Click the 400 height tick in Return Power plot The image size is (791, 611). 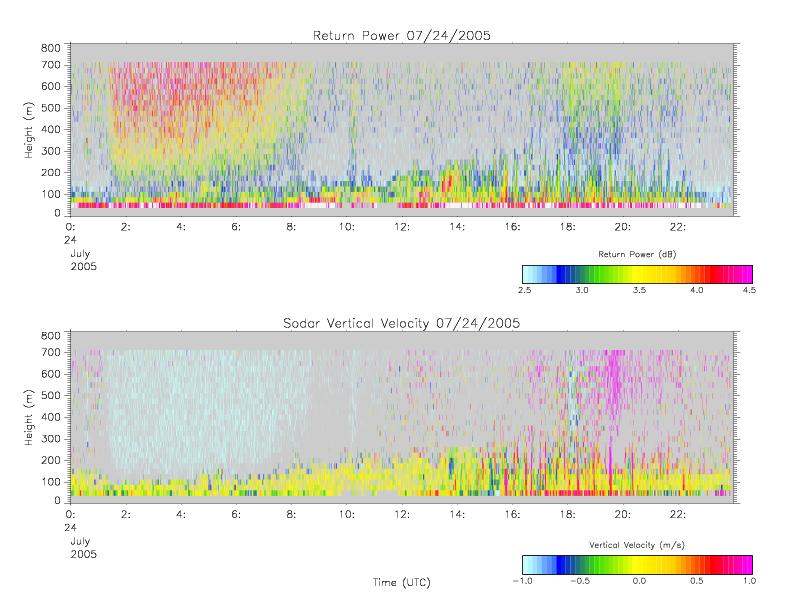pos(50,130)
